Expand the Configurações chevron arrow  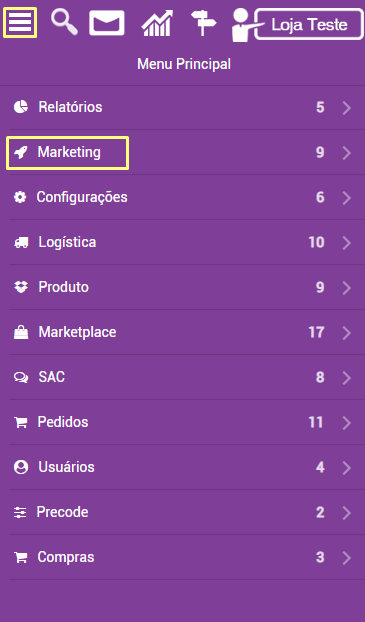(347, 198)
